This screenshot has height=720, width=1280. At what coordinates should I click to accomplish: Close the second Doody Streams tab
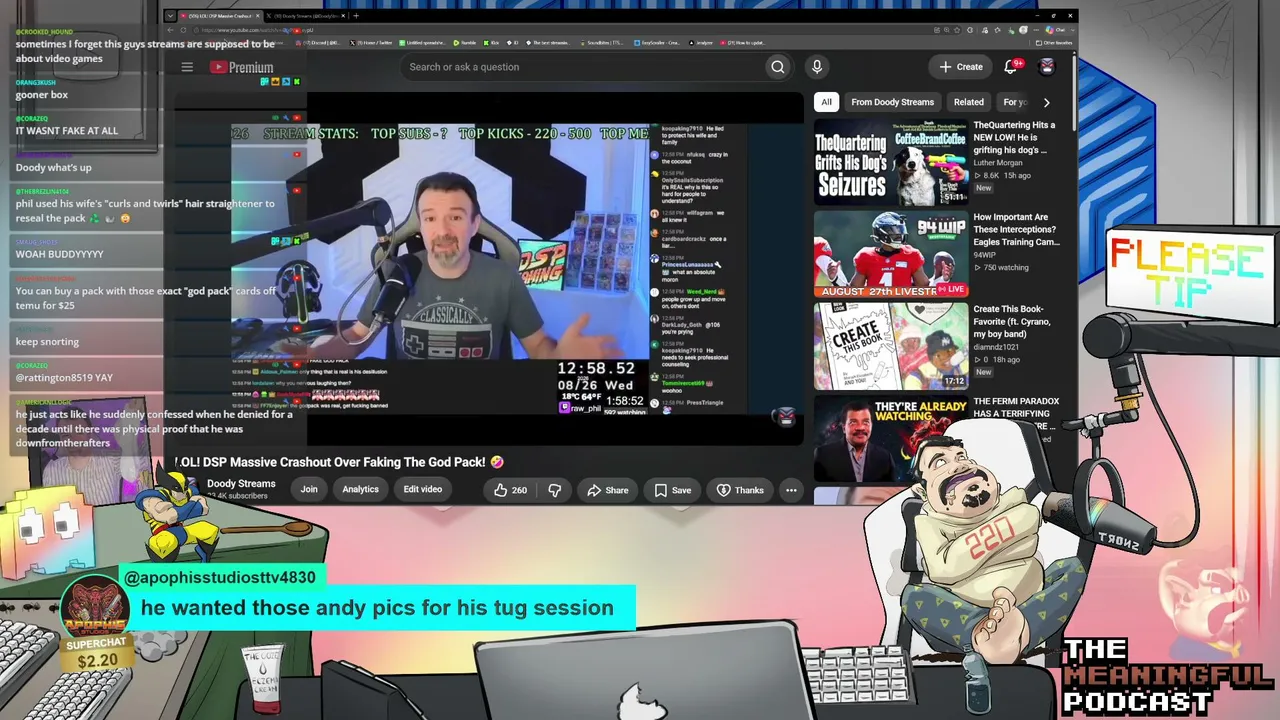click(x=343, y=16)
